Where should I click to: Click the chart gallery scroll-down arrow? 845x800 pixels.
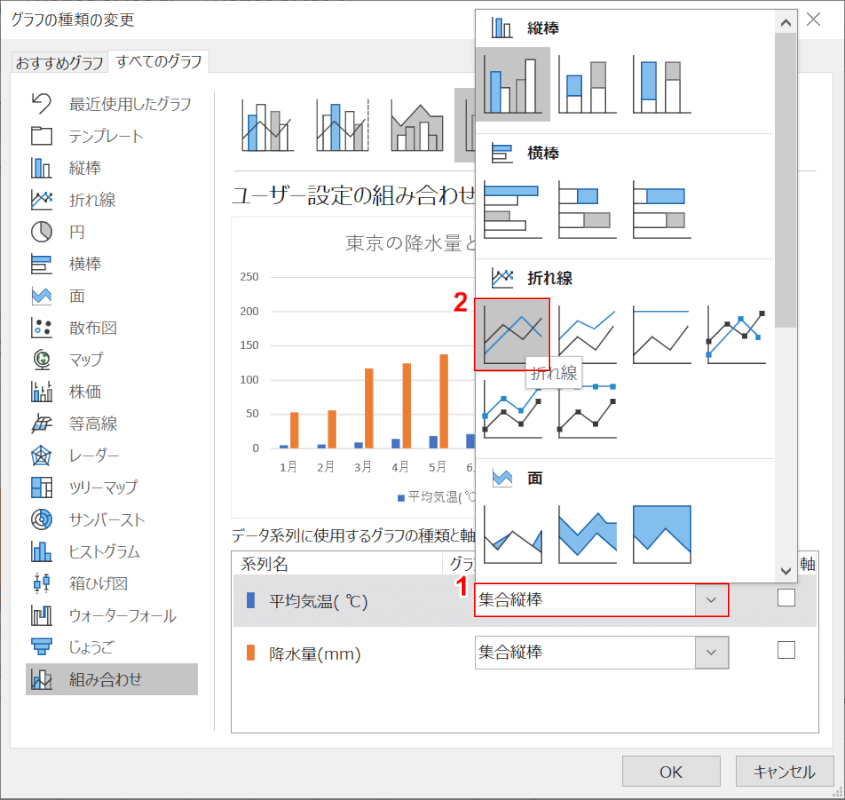pyautogui.click(x=786, y=570)
